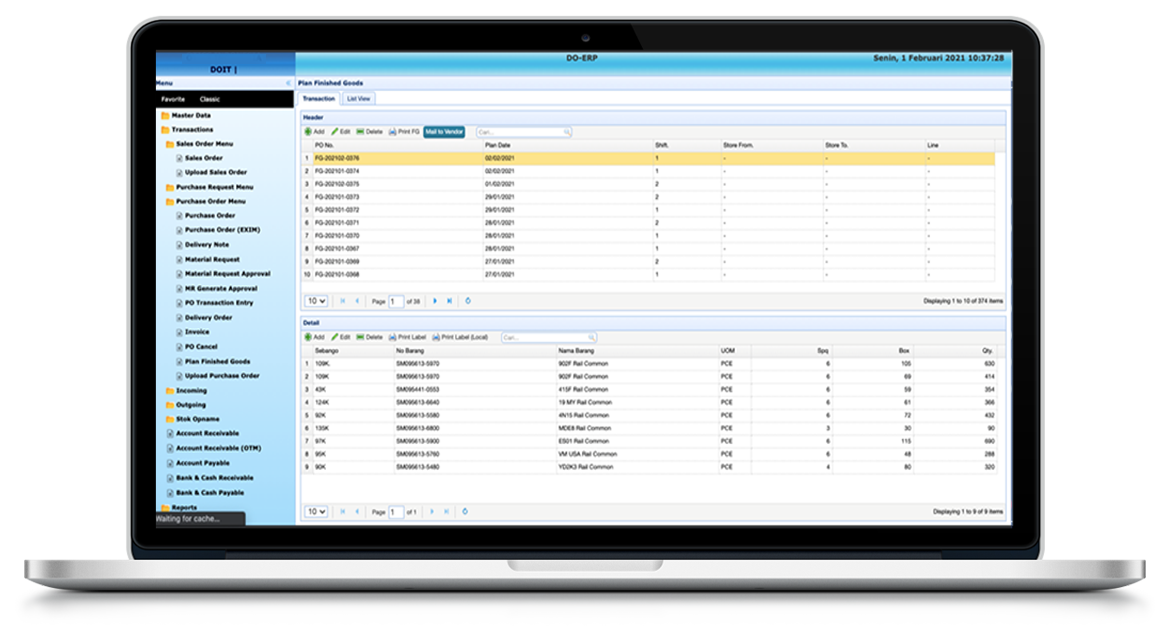The image size is (1175, 626).
Task: Open Invoice from the sidebar menu
Action: coord(196,332)
